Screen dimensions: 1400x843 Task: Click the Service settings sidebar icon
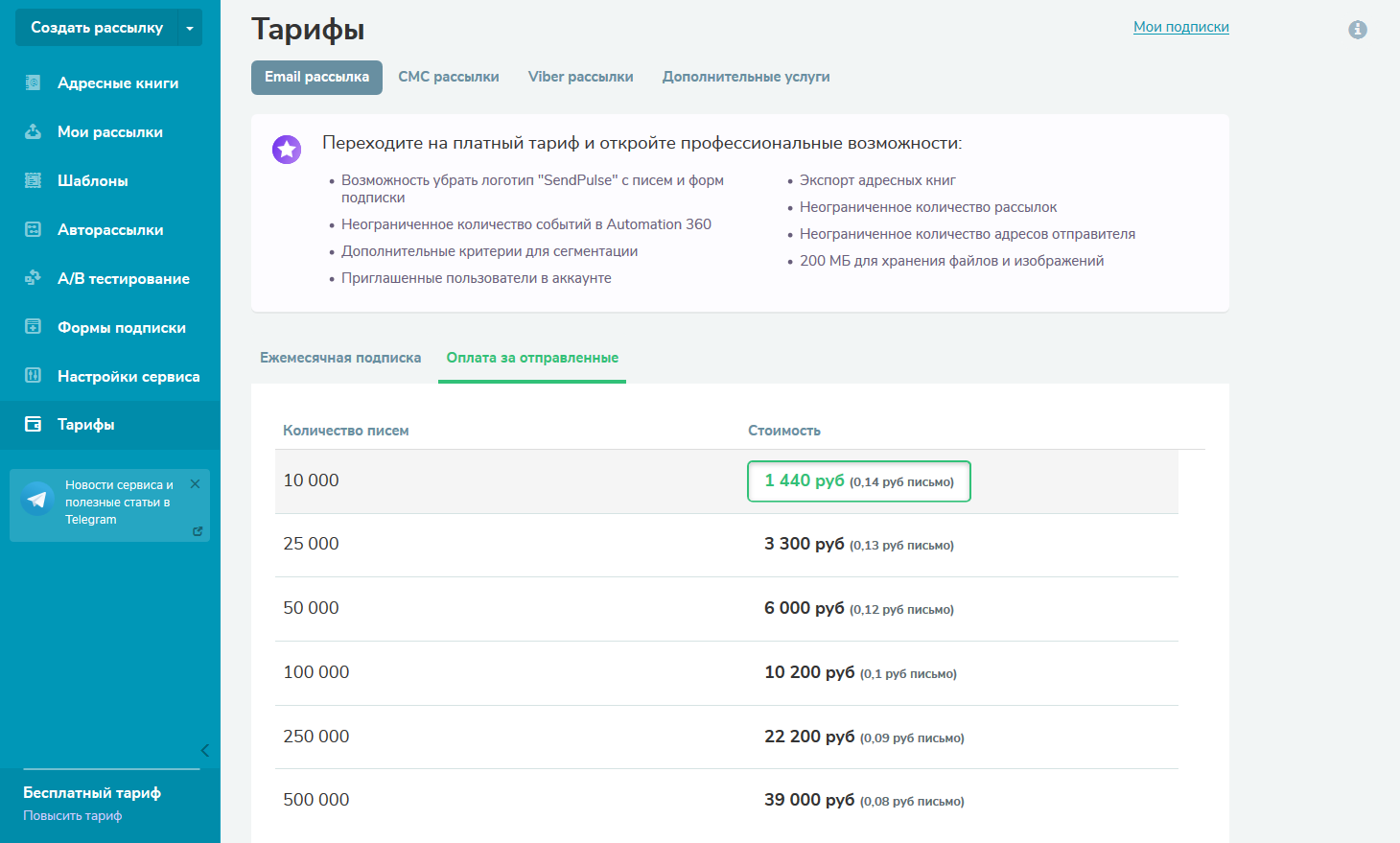[33, 376]
